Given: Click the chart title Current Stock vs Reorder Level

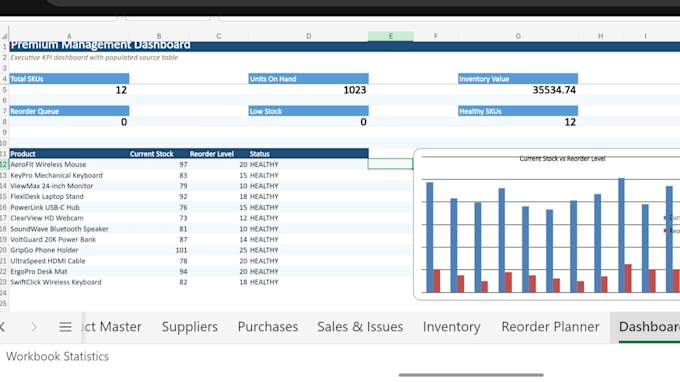Looking at the screenshot, I should 562,159.
